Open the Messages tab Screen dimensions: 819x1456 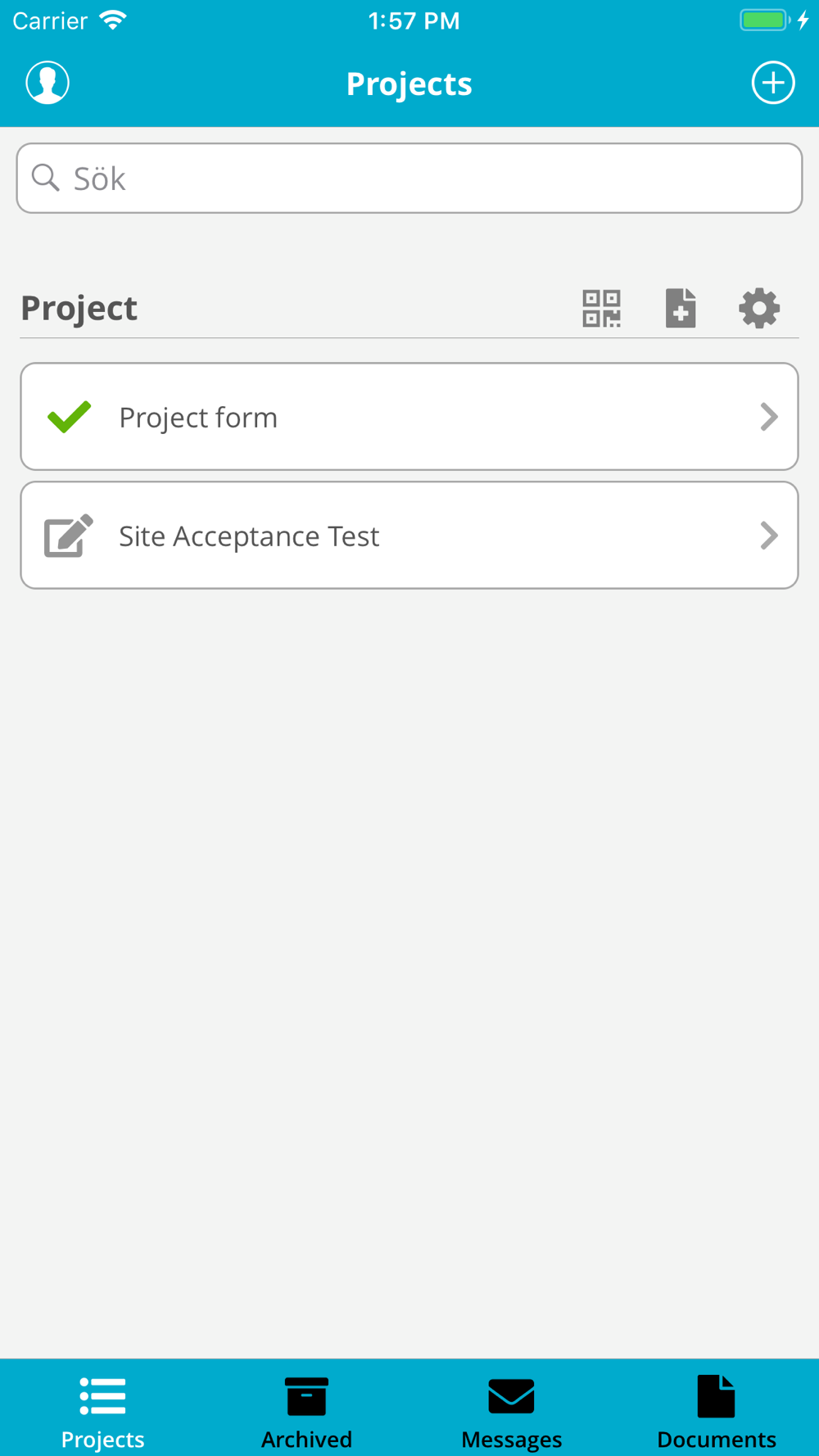[x=512, y=1410]
